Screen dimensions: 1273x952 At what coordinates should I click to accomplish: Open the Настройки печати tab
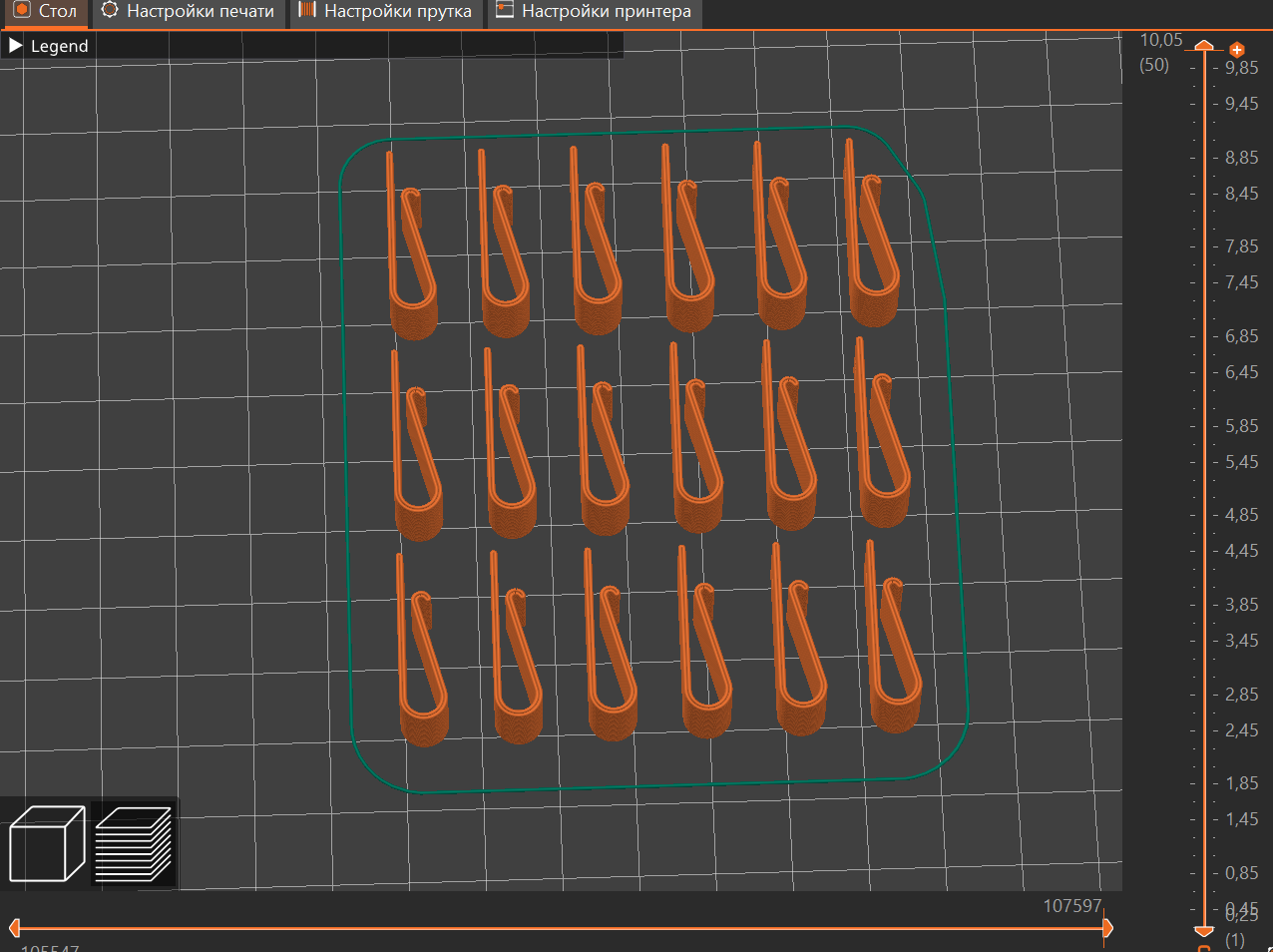(x=200, y=12)
